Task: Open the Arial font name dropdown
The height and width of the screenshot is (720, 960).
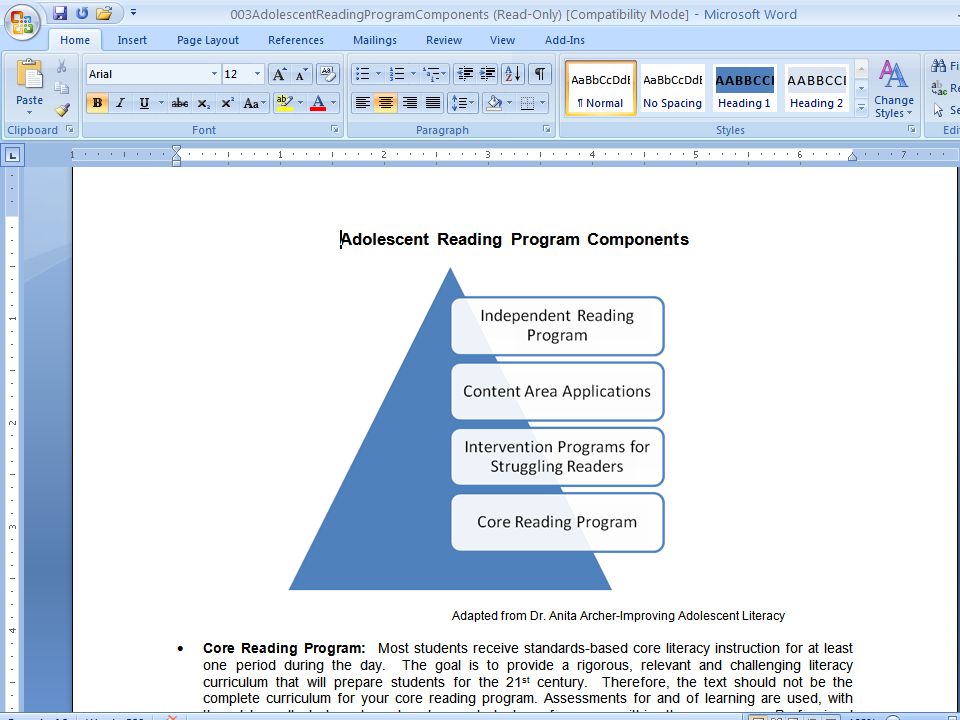Action: [x=214, y=74]
